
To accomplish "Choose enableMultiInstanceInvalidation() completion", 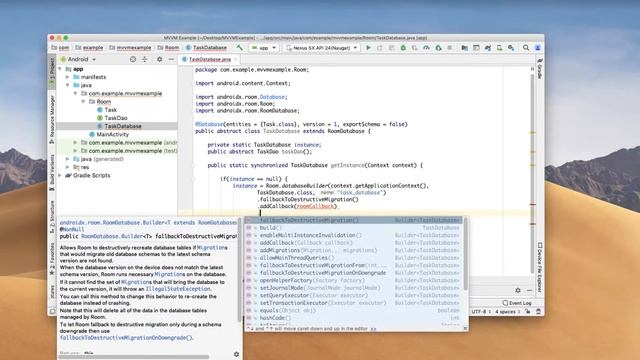I will click(x=353, y=235).
